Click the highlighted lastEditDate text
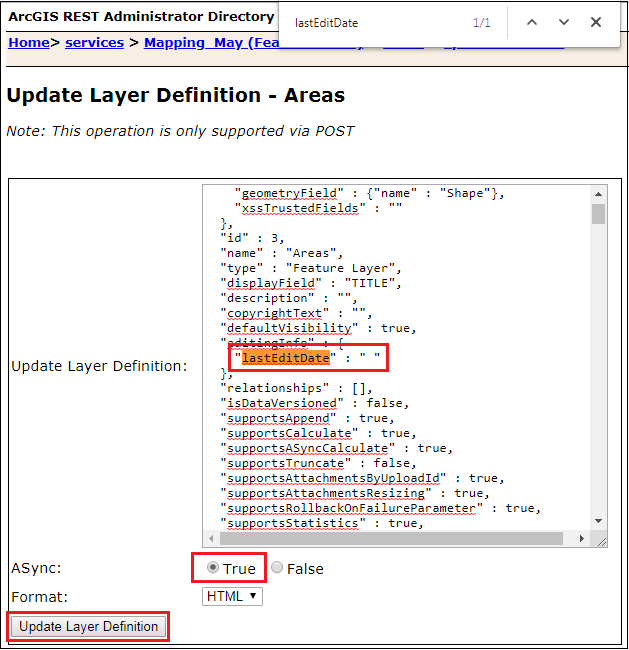Image resolution: width=629 pixels, height=650 pixels. coord(286,358)
